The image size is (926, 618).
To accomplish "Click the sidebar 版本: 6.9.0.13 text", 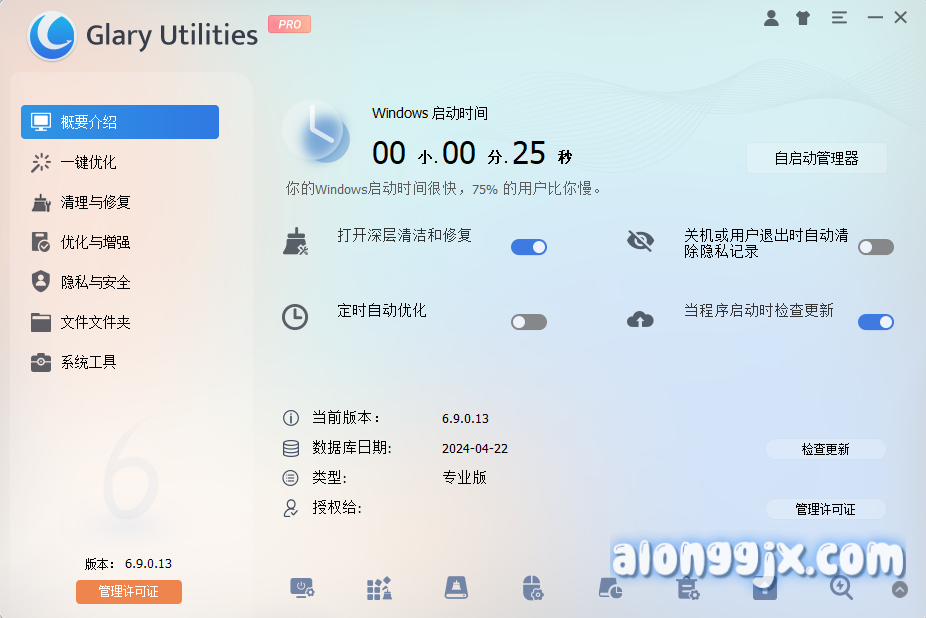I will [128, 564].
